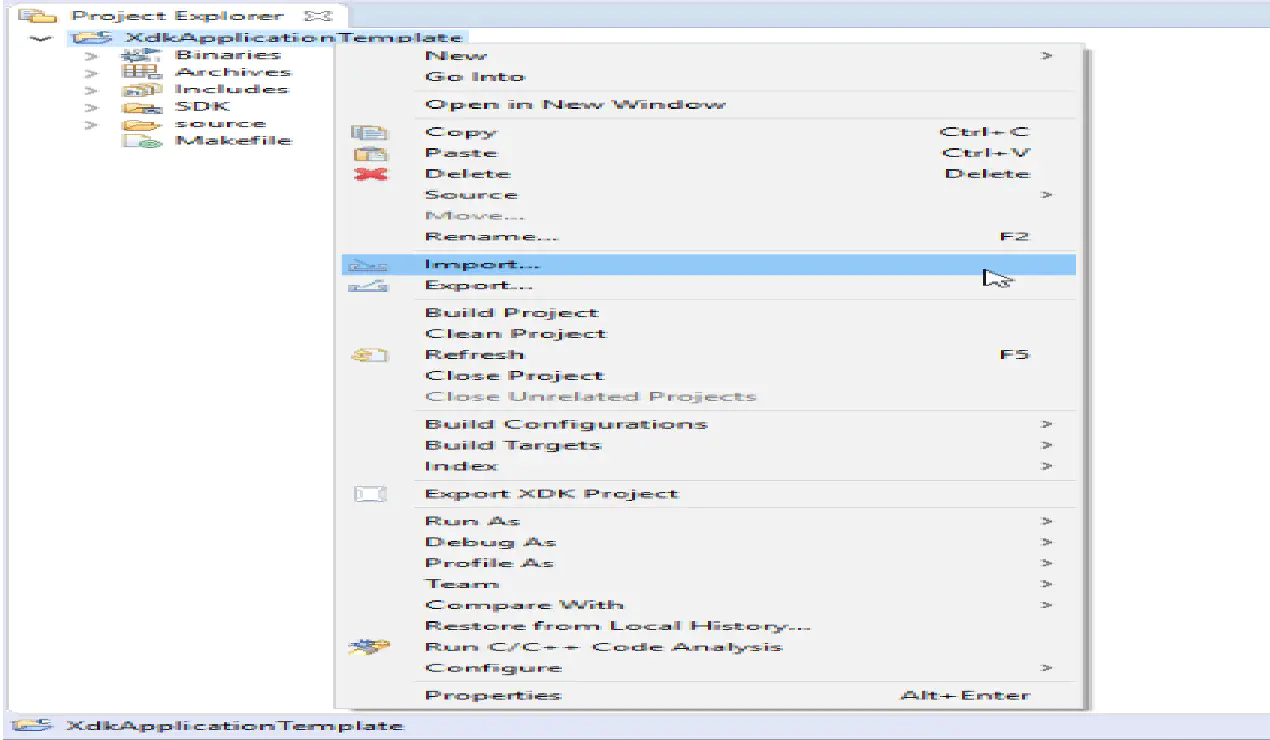Click the Alt+Enter shortcut text
1270x740 pixels.
tap(965, 696)
